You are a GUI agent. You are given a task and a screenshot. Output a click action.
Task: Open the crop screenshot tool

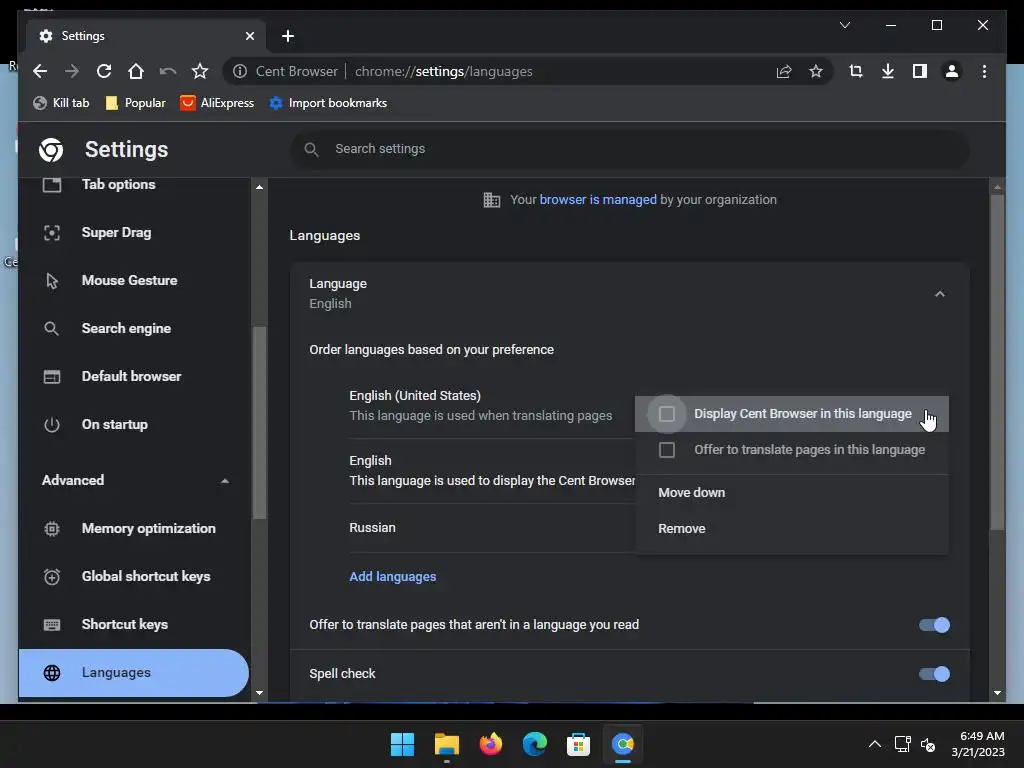856,71
